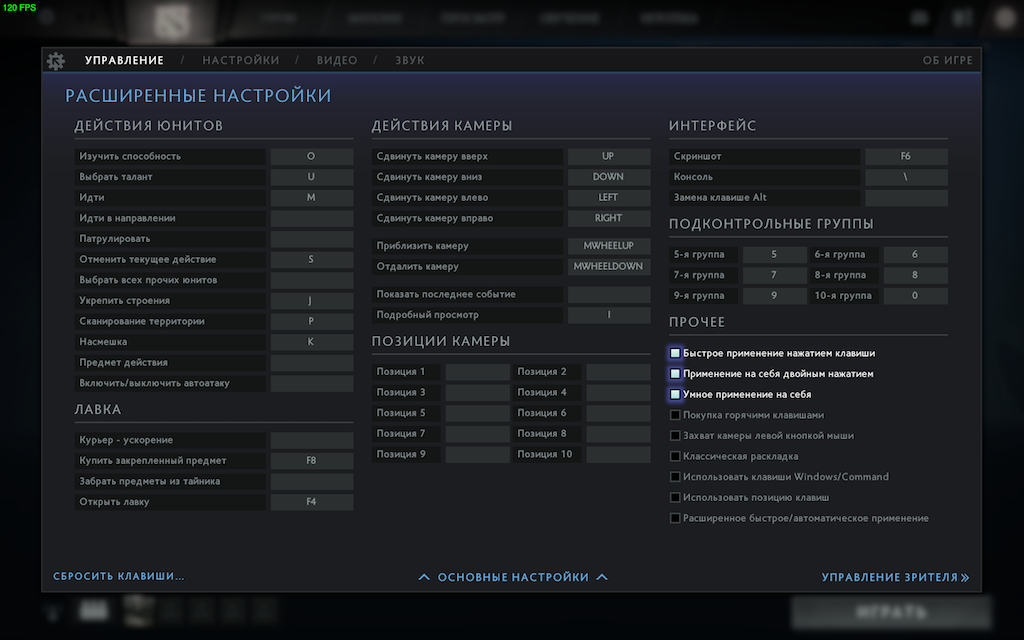Open the Видео tab
The height and width of the screenshot is (640, 1024).
click(337, 61)
